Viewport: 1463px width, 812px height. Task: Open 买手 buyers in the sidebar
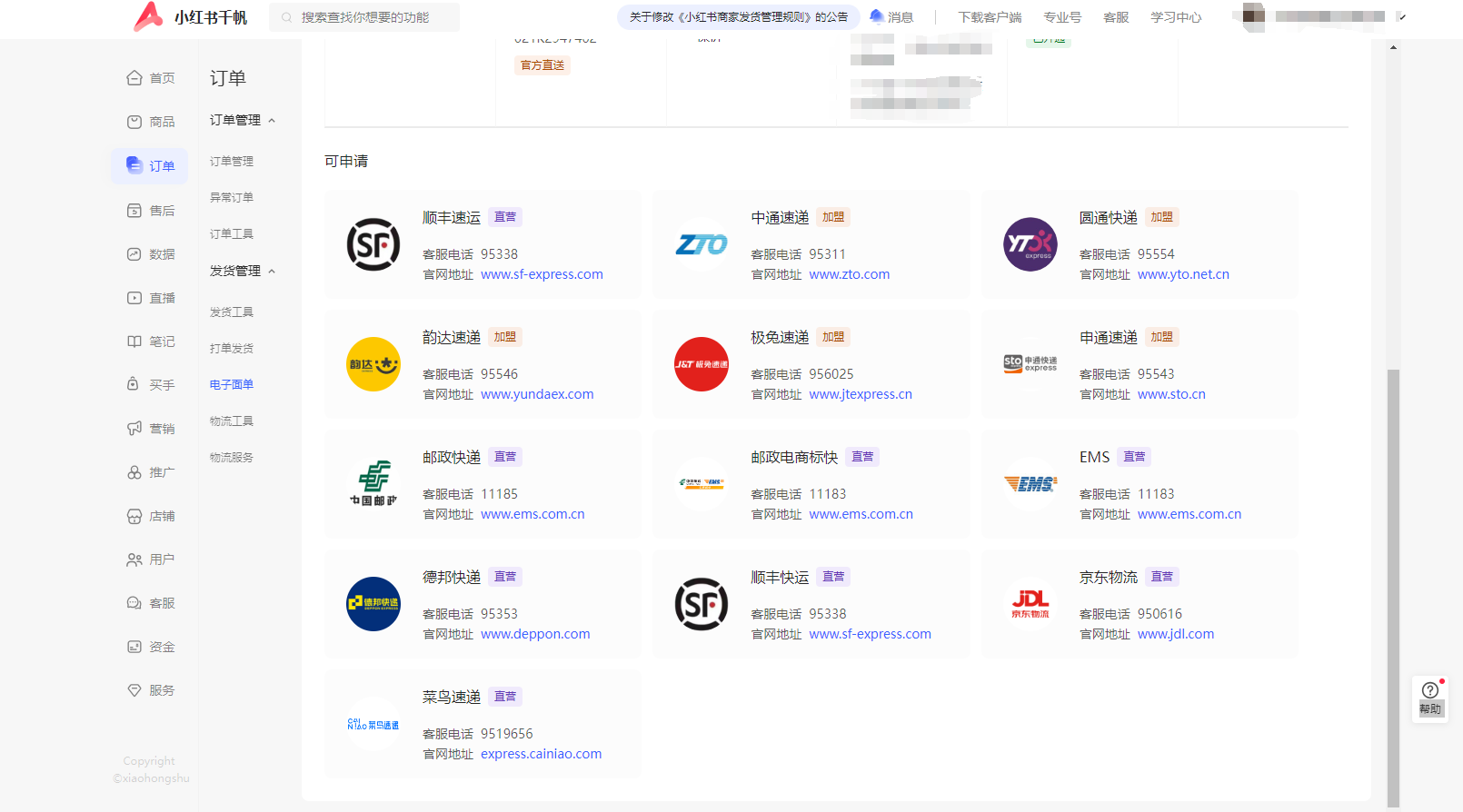(150, 385)
